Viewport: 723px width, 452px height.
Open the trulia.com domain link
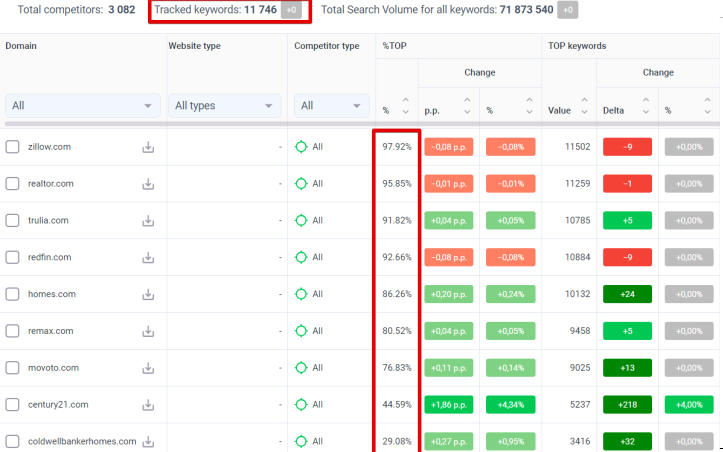[x=48, y=221]
